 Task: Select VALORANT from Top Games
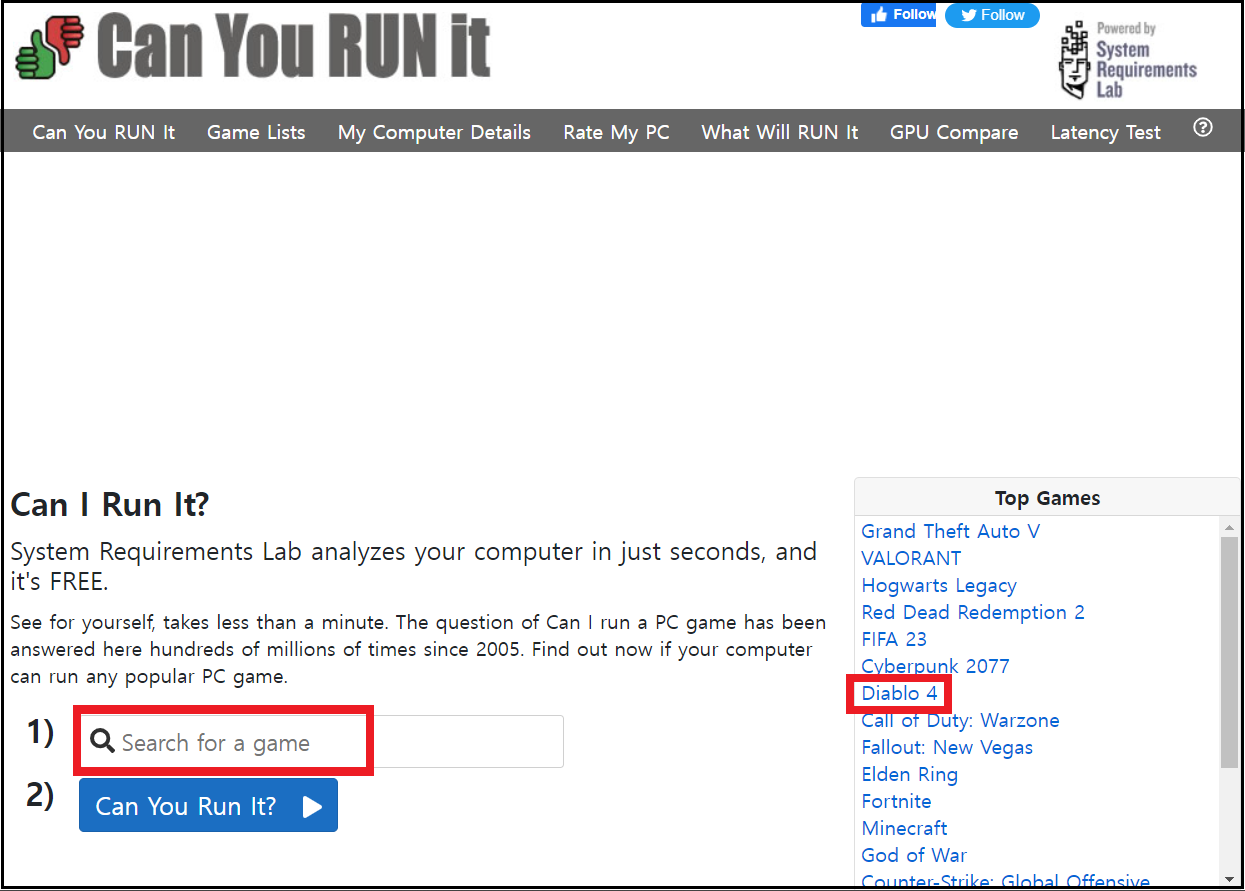point(911,558)
